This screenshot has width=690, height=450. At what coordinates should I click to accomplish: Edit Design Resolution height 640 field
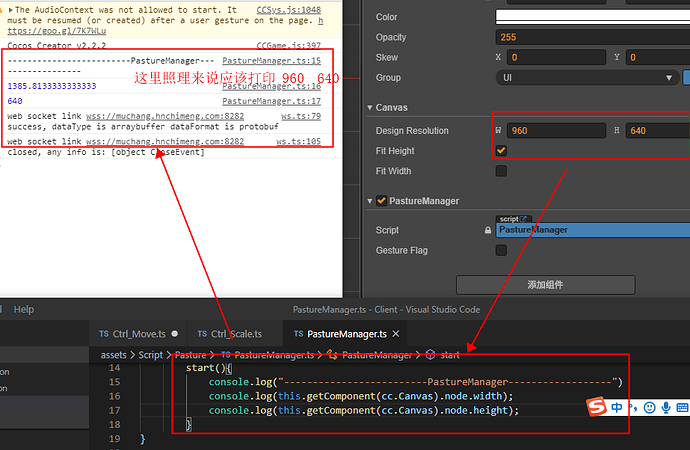tap(658, 131)
